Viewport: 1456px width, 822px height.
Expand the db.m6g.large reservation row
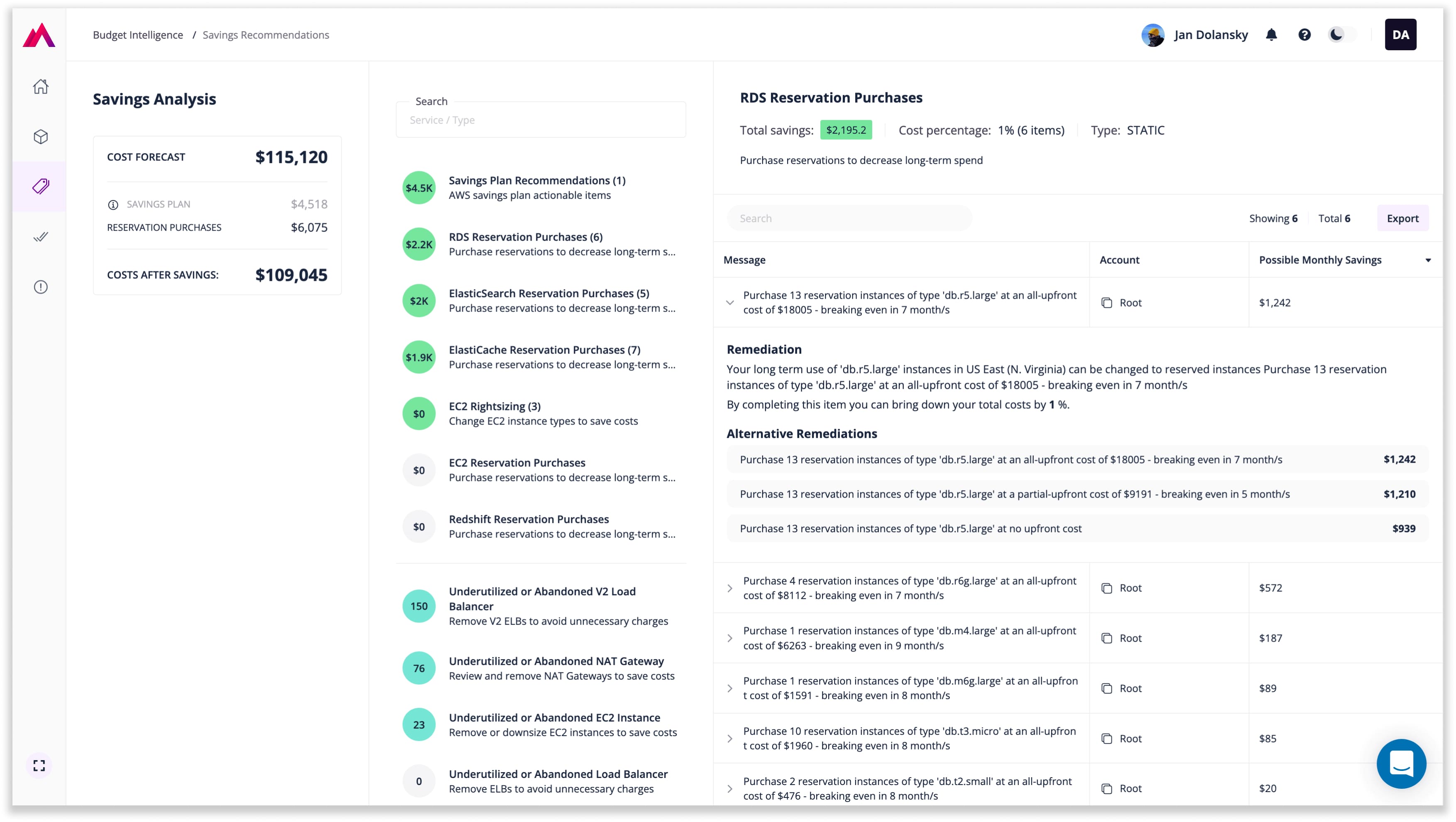pos(730,689)
